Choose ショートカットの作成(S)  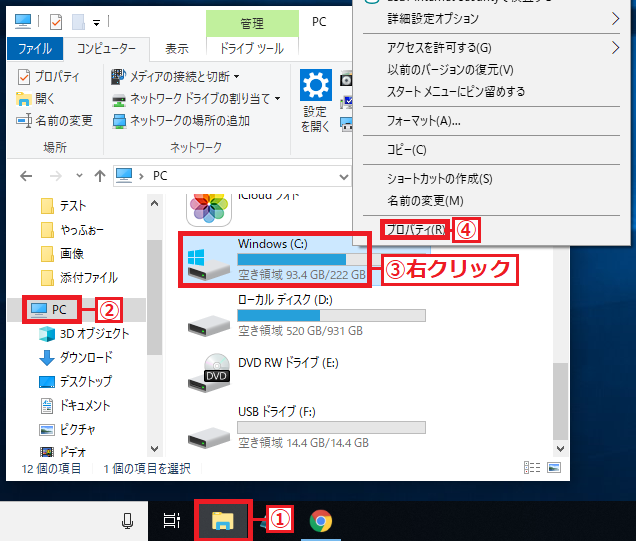coord(492,179)
